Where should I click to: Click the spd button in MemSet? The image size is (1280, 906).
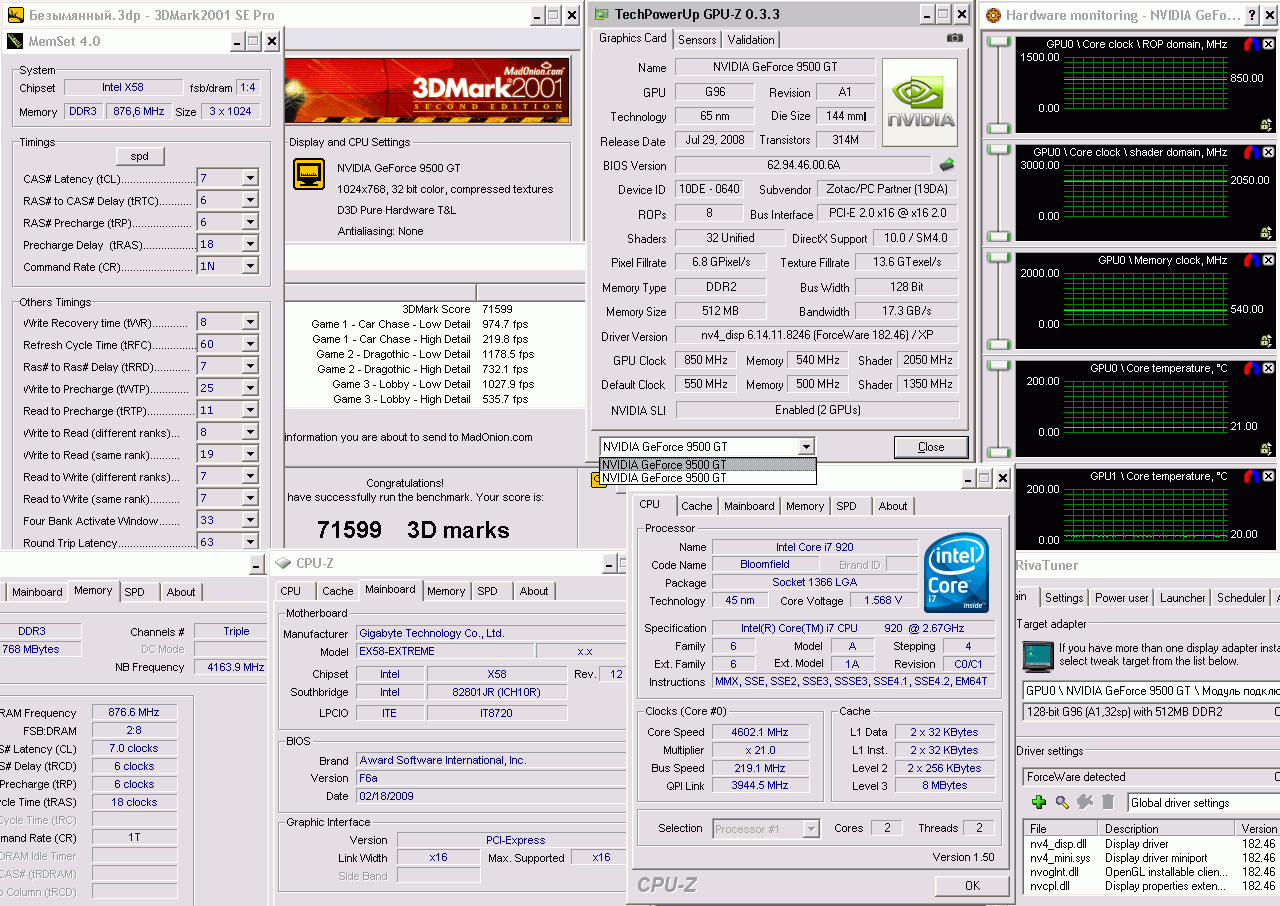coord(140,157)
